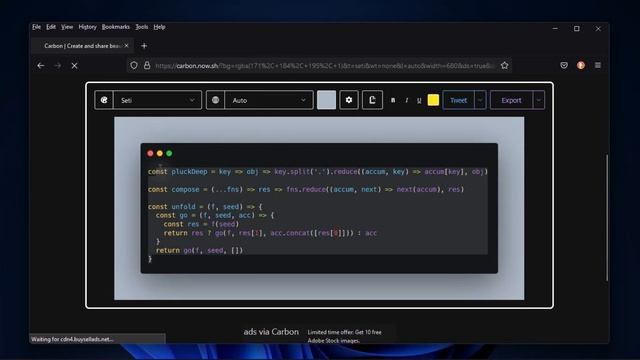Image resolution: width=640 pixels, height=360 pixels.
Task: Toggle underline text formatting
Action: pyautogui.click(x=419, y=100)
